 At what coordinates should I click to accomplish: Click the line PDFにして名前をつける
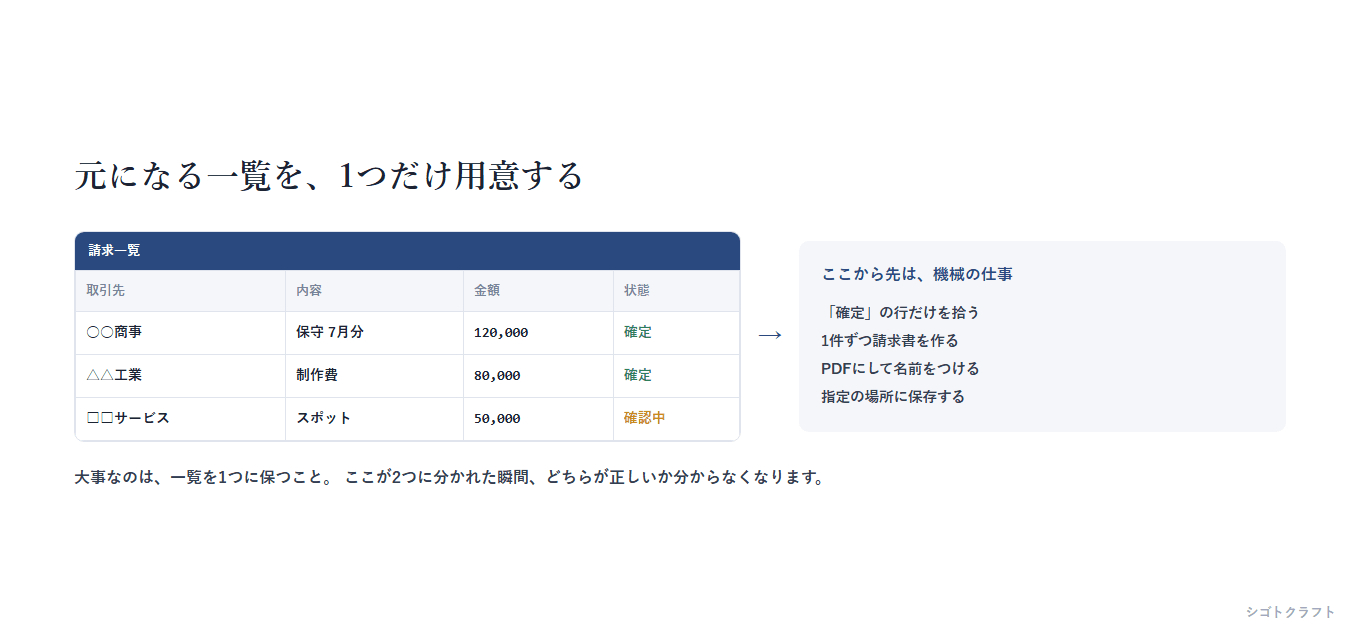[x=900, y=369]
